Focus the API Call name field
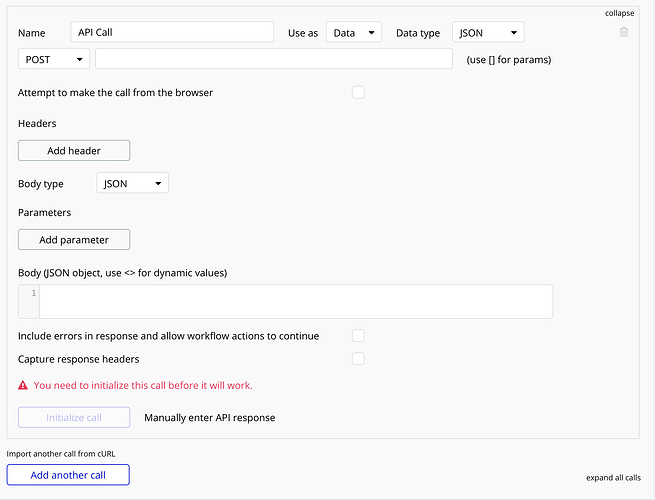The image size is (655, 500). [172, 33]
